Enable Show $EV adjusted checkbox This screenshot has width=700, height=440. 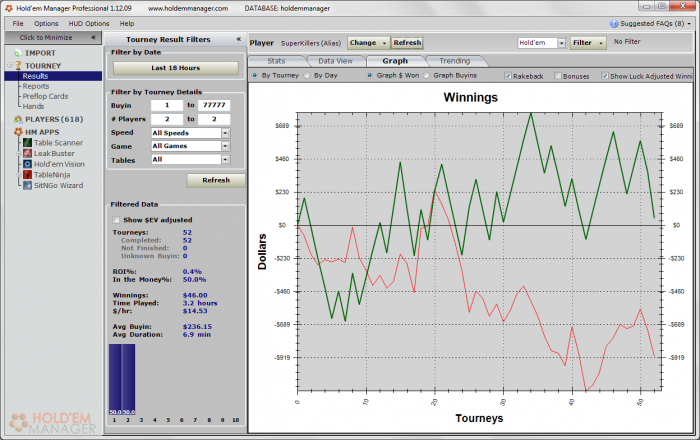[117, 220]
